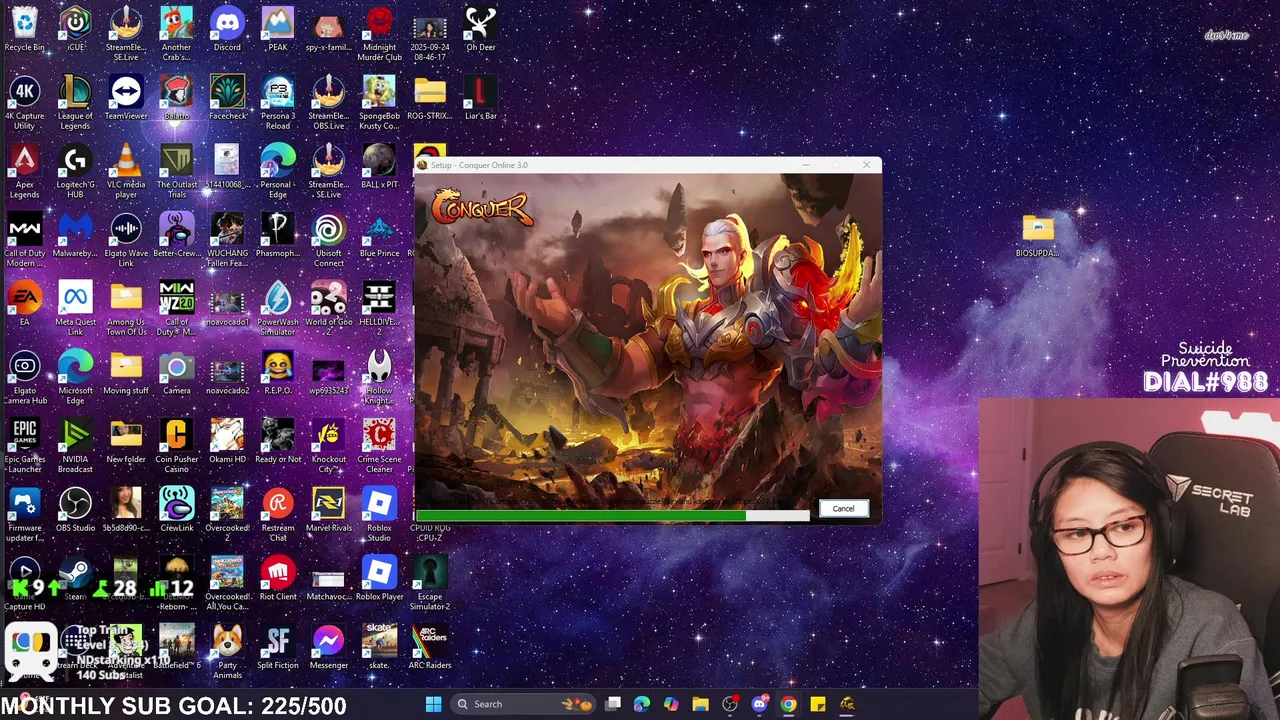Select the Apex Legends desktop icon
This screenshot has height=720, width=1280.
coord(24,171)
